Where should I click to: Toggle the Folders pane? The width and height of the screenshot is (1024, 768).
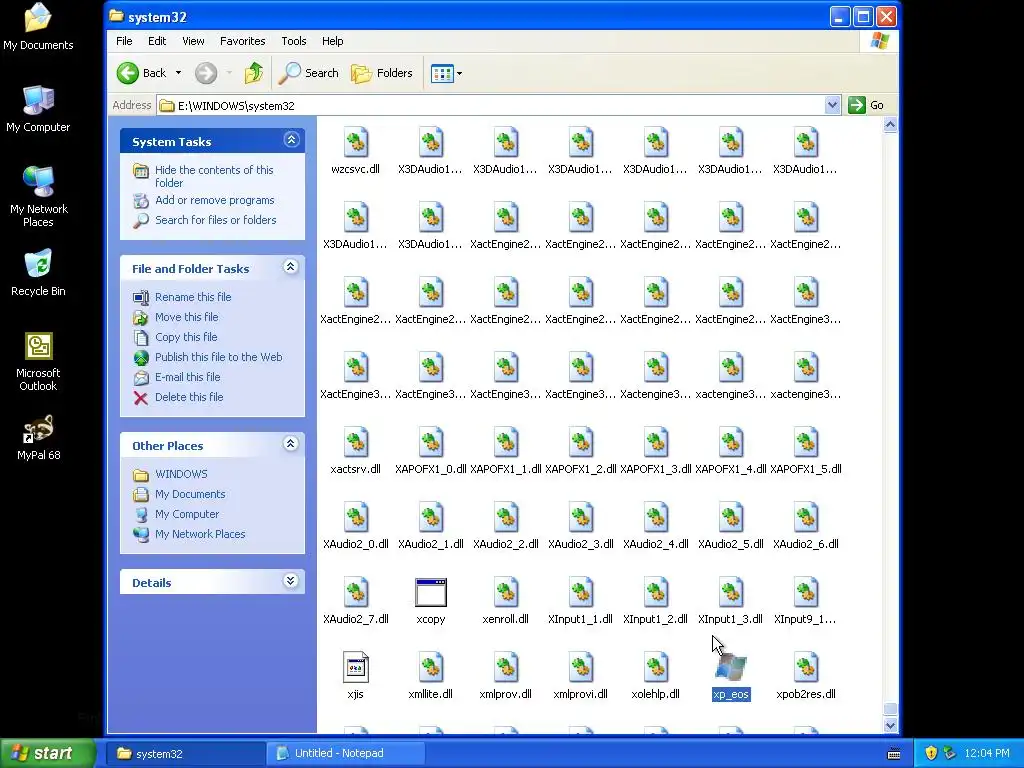click(382, 73)
